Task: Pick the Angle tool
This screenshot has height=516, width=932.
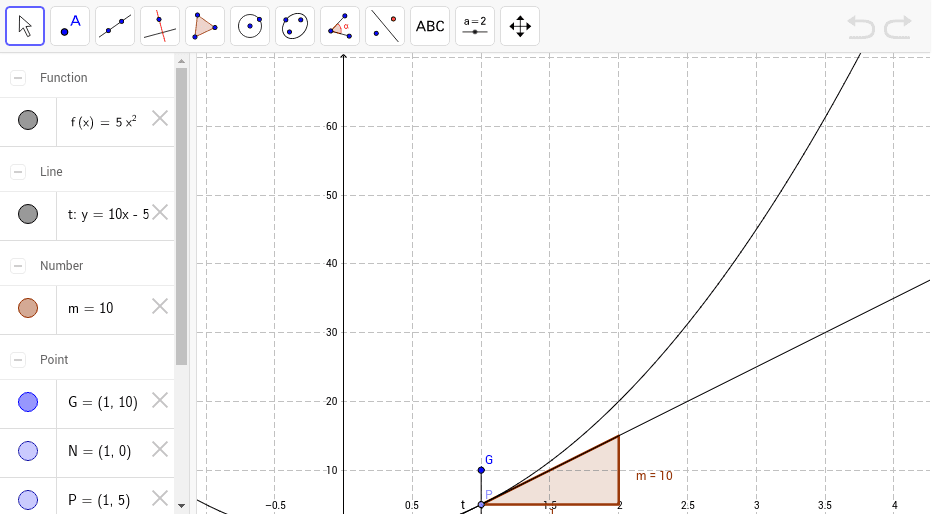Action: pyautogui.click(x=340, y=26)
